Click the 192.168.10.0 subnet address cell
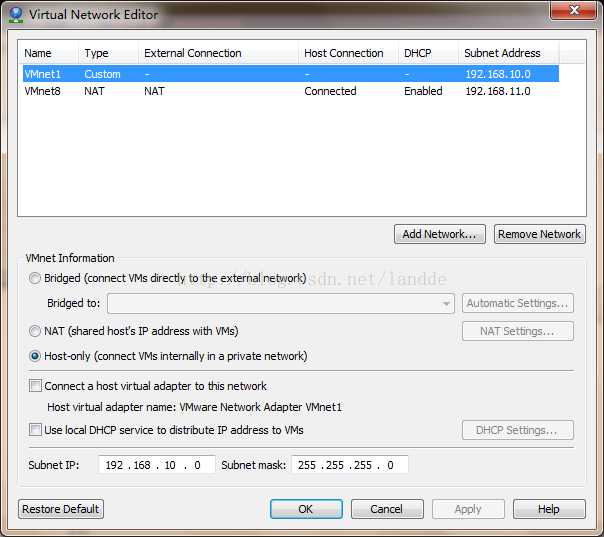 498,74
